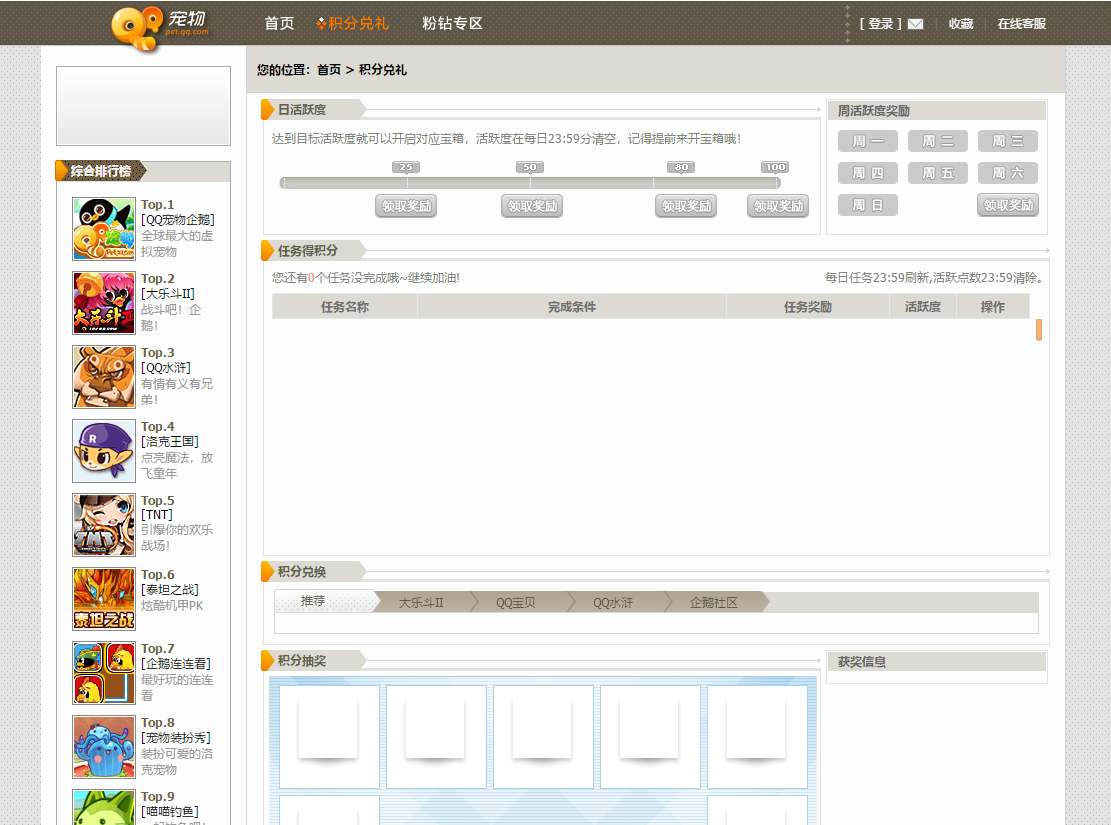Click 首页 in the breadcrumb
The height and width of the screenshot is (825, 1111).
[x=329, y=69]
